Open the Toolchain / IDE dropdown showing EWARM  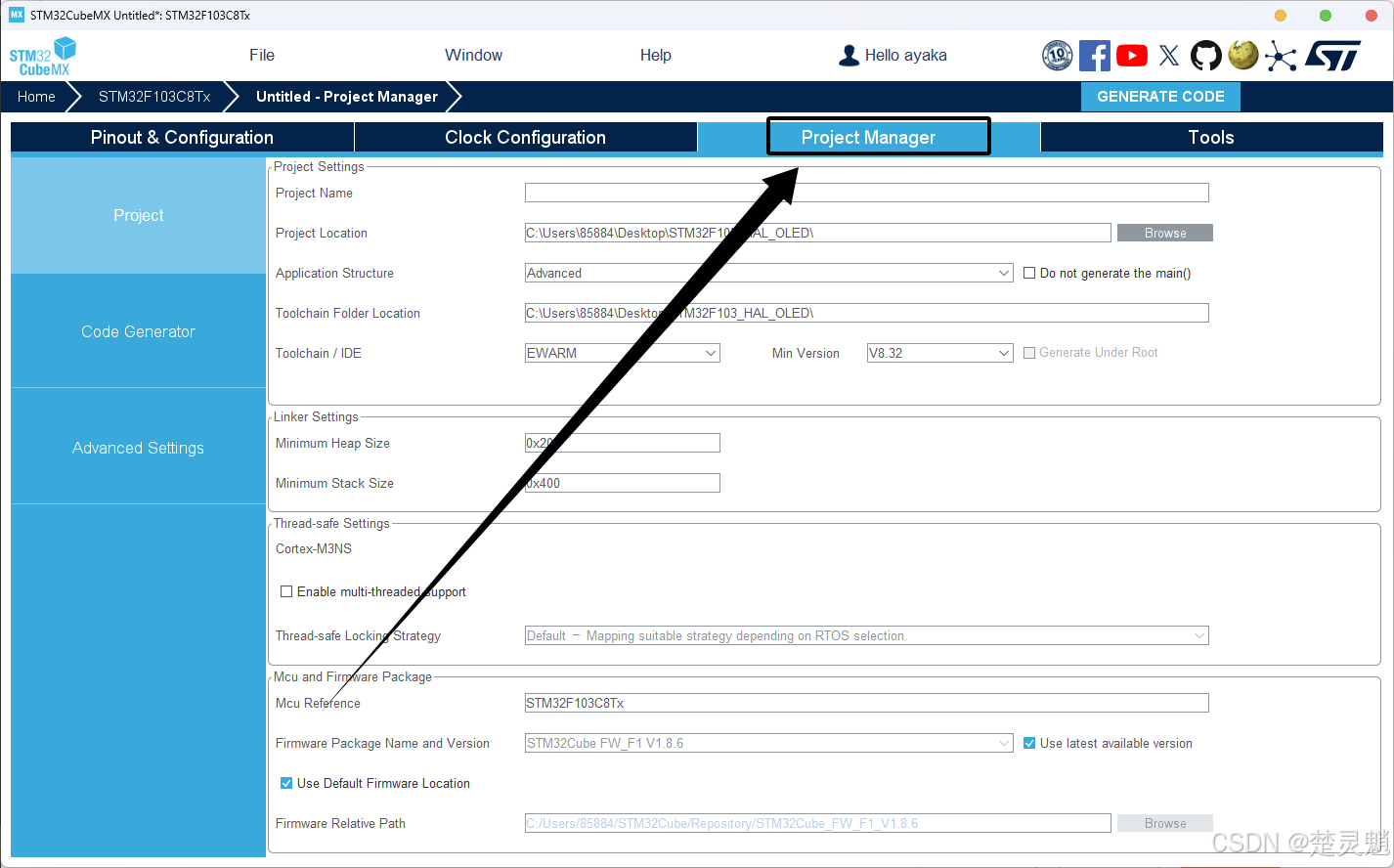[x=623, y=353]
